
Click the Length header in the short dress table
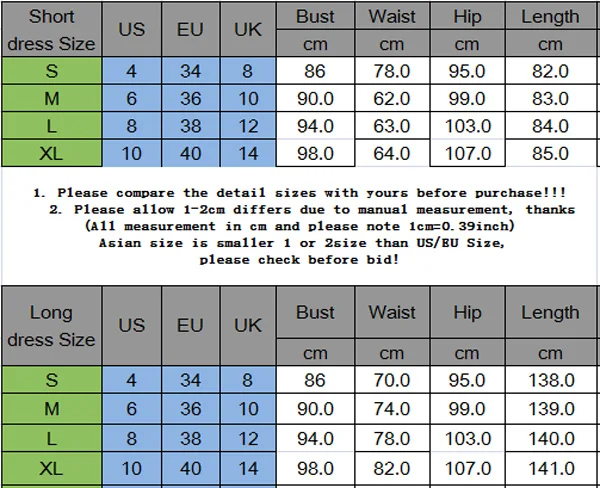click(551, 16)
